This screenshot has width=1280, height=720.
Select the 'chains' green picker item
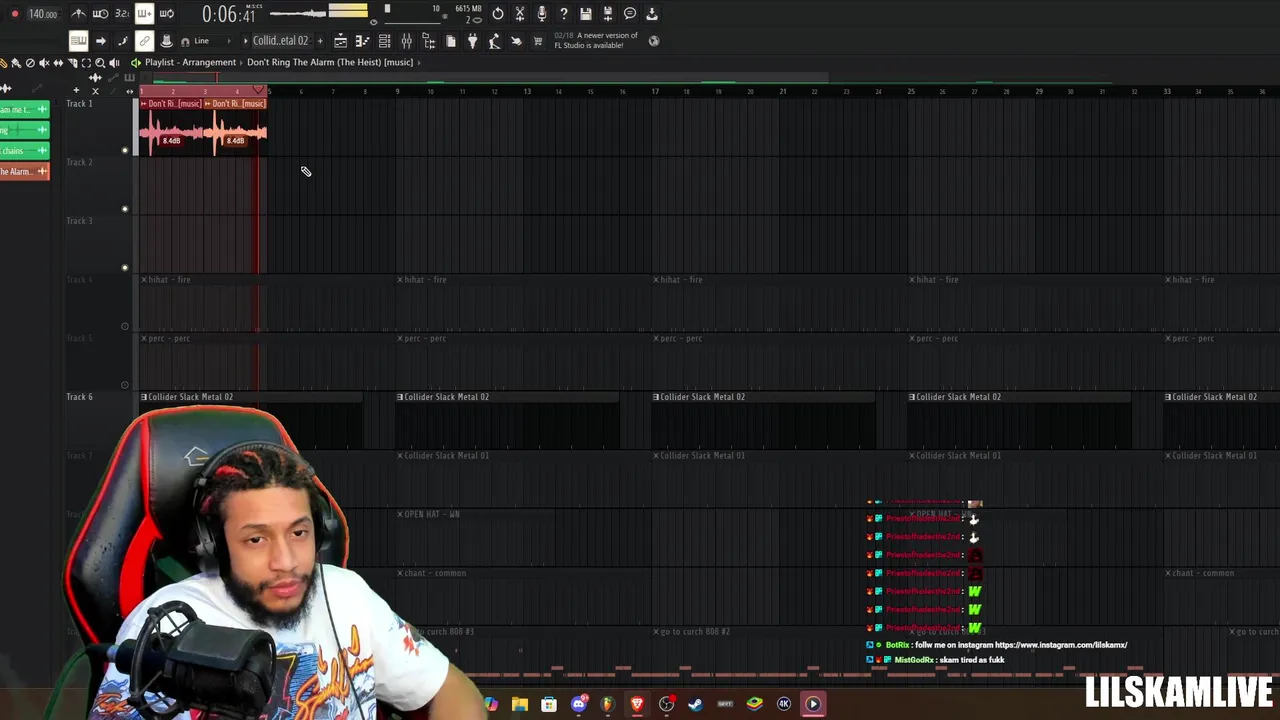pyautogui.click(x=24, y=150)
